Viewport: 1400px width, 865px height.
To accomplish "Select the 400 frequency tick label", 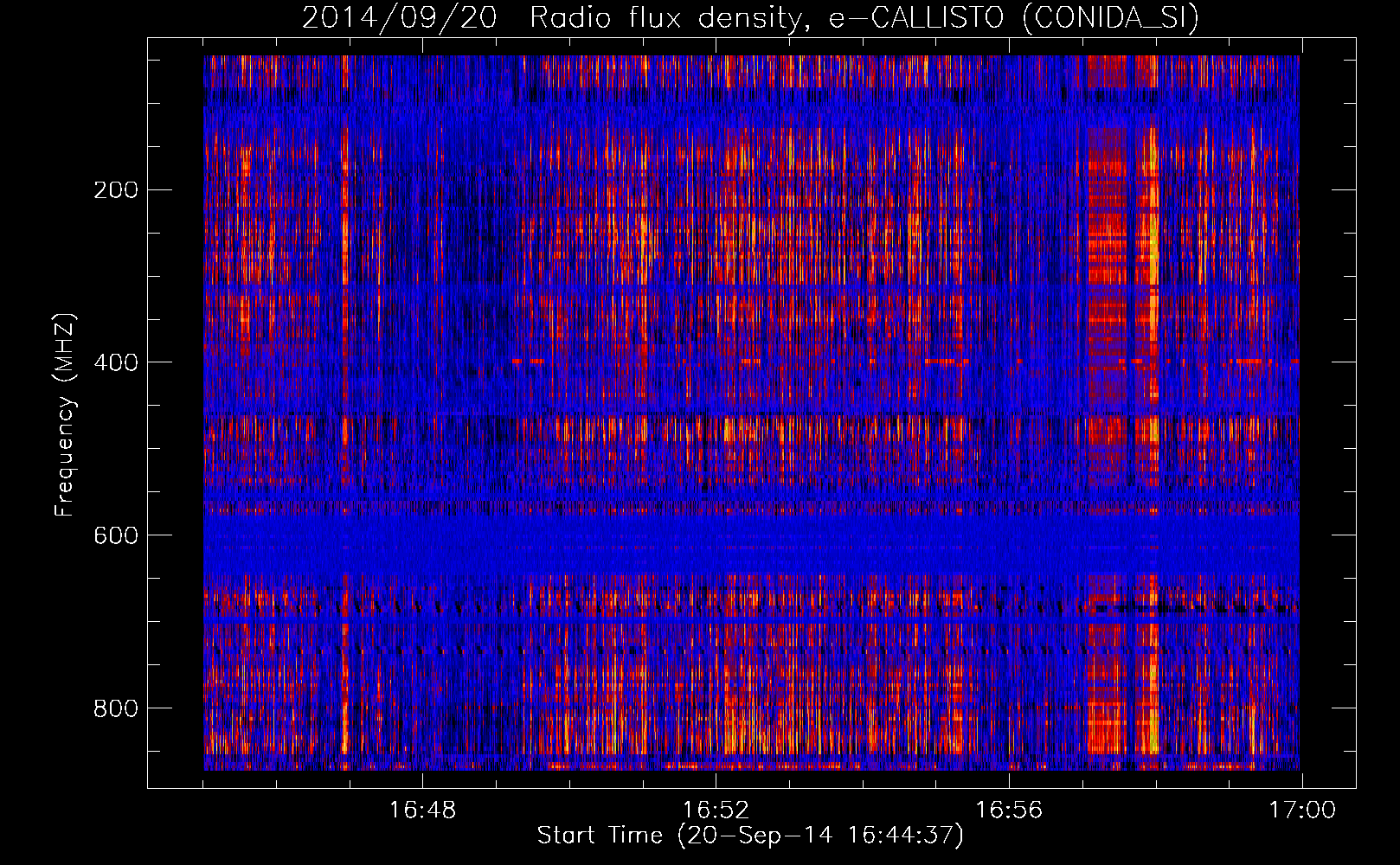I will pos(116,362).
